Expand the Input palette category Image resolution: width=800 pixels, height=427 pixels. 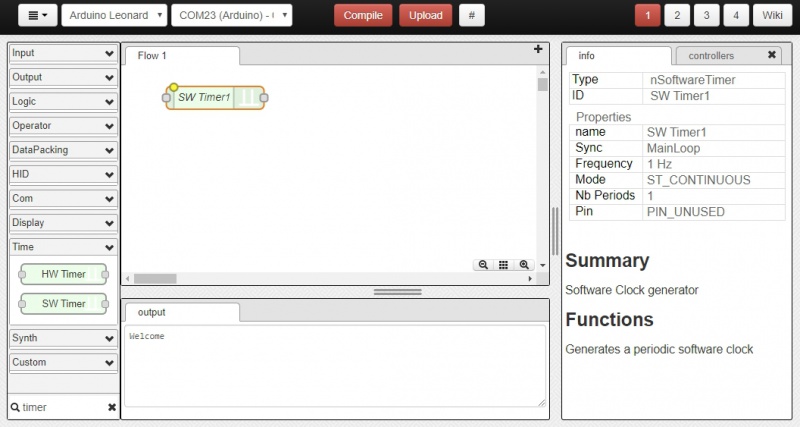63,53
